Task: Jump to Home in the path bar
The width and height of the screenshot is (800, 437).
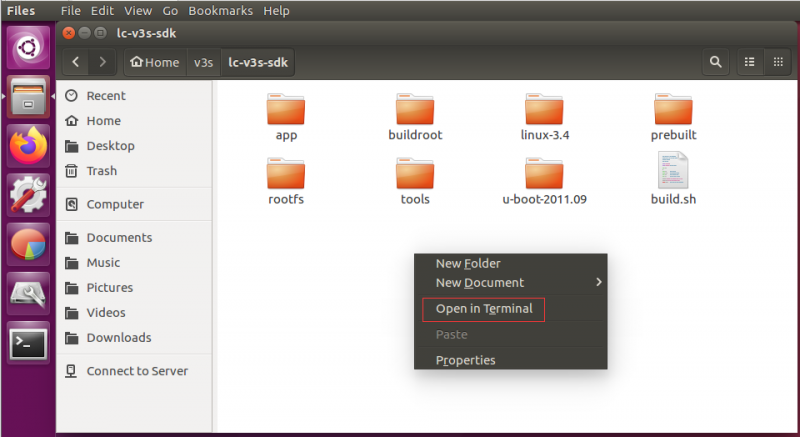Action: [155, 62]
